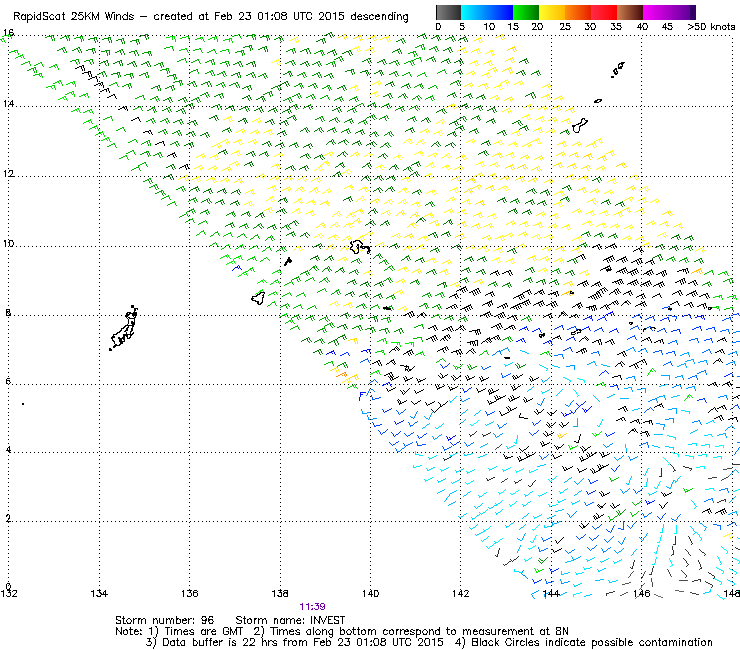Click the 'Storm name: INVEST' text
The image size is (740, 650).
click(x=290, y=620)
